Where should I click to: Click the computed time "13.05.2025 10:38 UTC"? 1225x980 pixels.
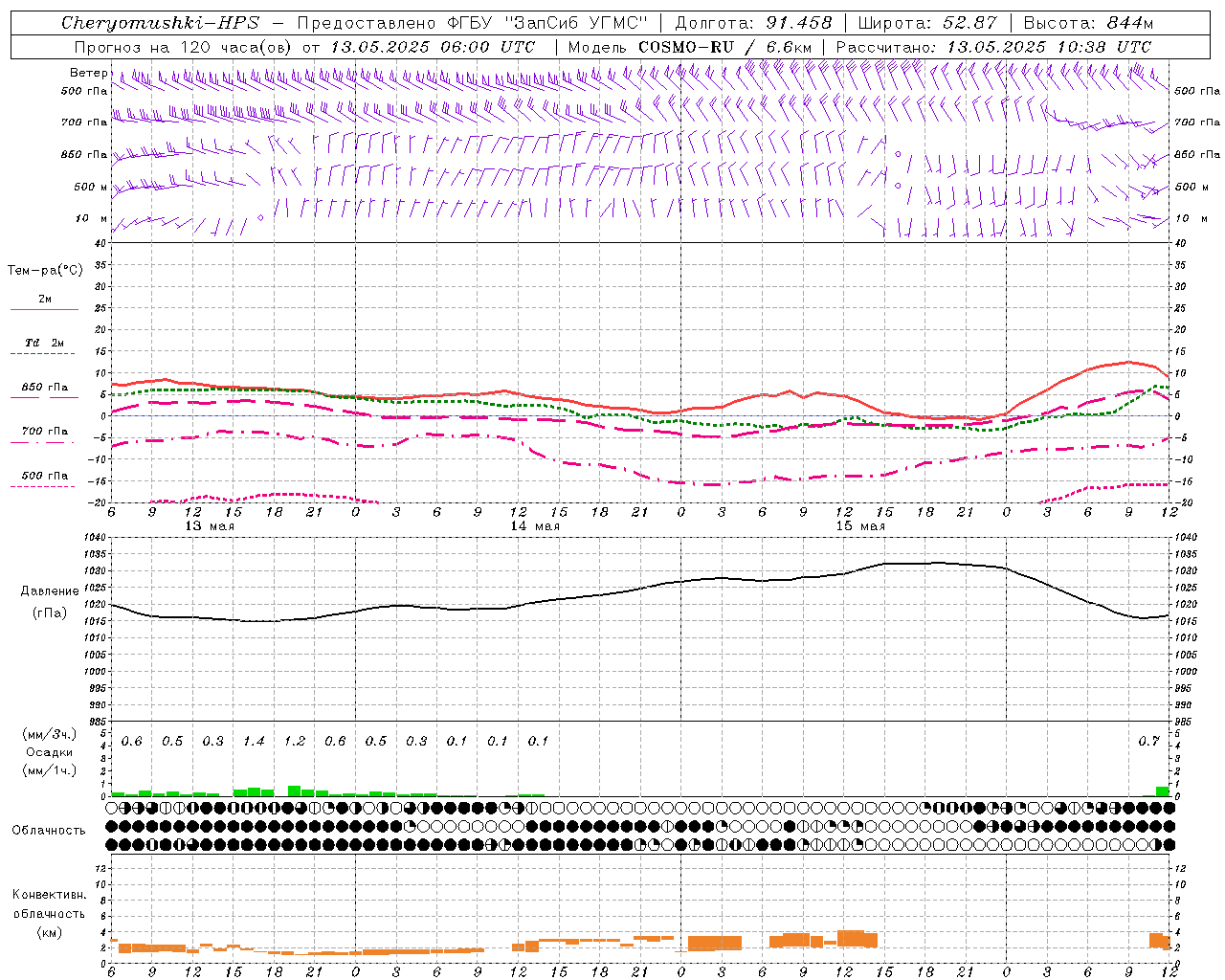click(x=1049, y=47)
